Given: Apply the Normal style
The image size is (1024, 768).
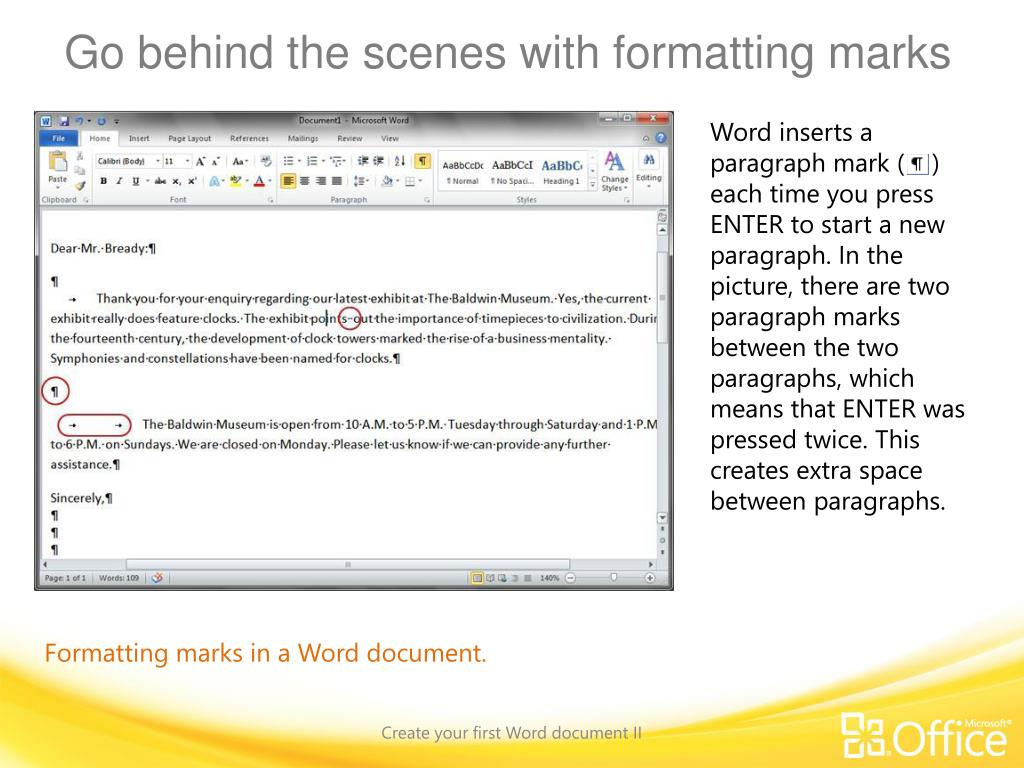Looking at the screenshot, I should coord(462,172).
